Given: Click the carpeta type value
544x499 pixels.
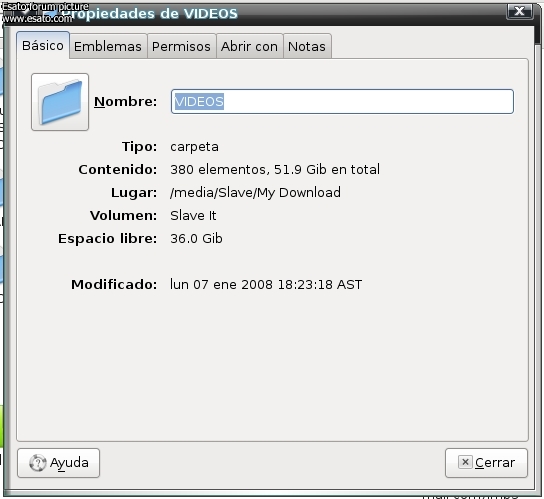Looking at the screenshot, I should (x=194, y=147).
